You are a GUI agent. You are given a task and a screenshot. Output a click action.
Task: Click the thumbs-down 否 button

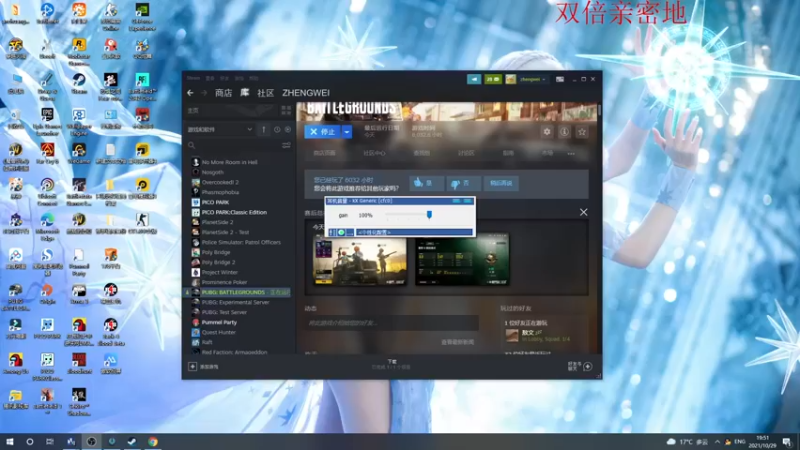tap(463, 183)
